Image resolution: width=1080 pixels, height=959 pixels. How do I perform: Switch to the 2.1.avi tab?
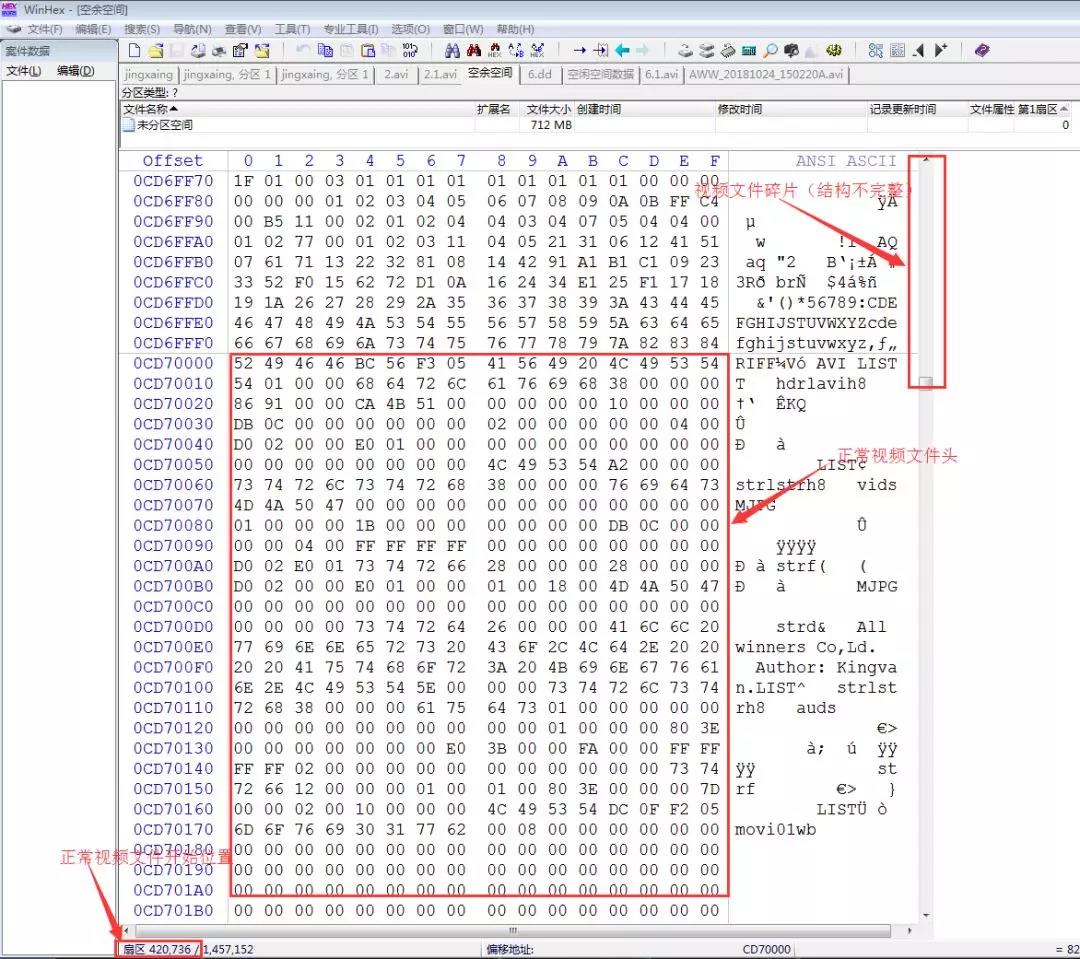(440, 74)
